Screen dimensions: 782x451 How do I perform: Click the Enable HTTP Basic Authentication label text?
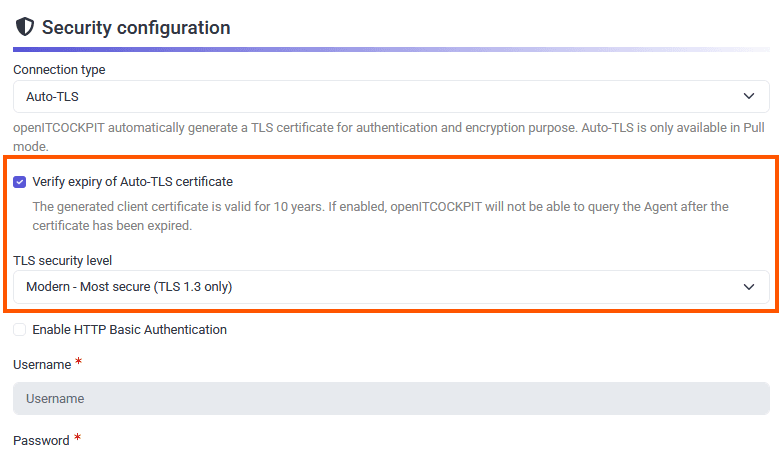tap(129, 330)
